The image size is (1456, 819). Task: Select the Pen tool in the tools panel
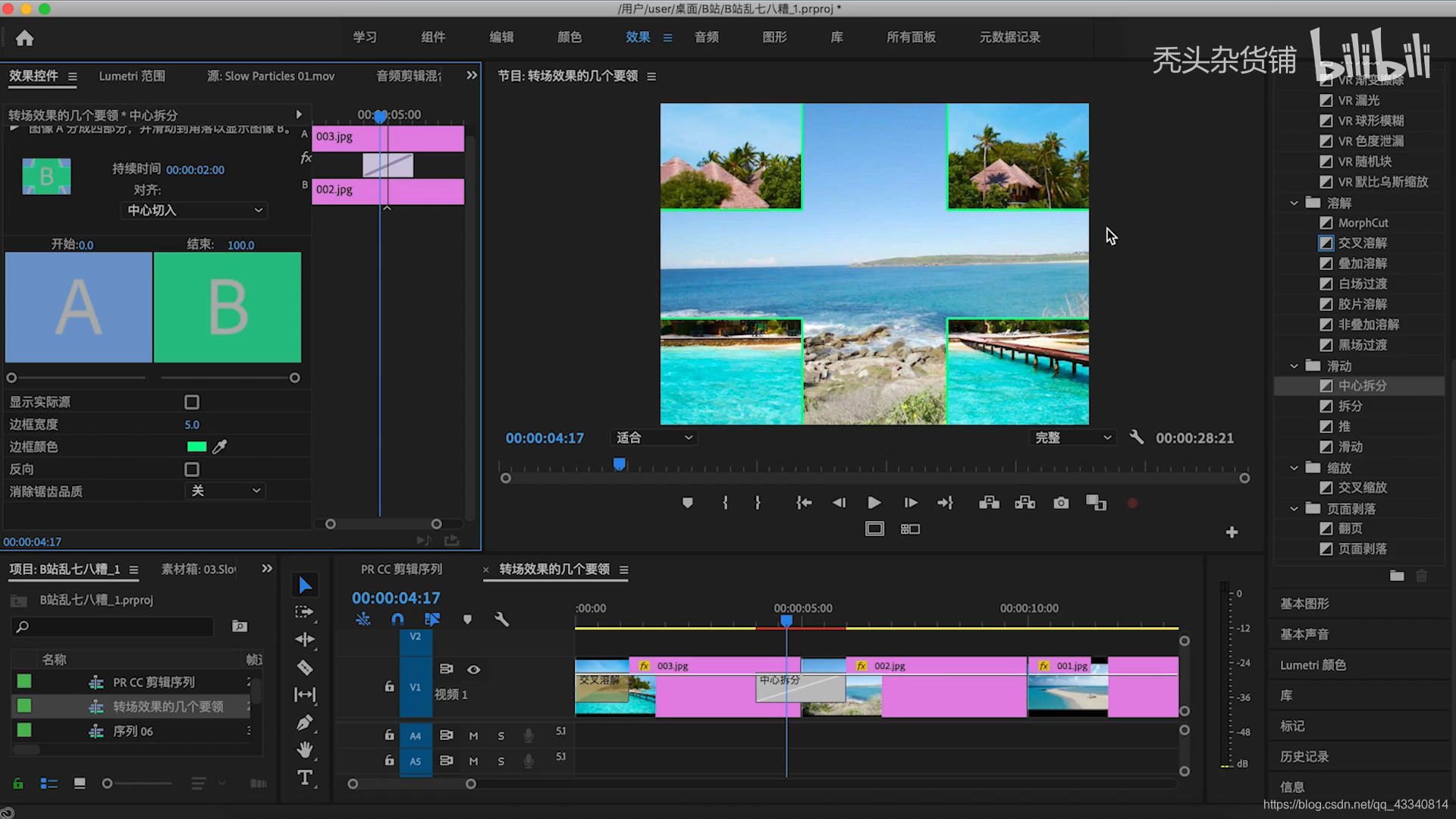coord(305,723)
